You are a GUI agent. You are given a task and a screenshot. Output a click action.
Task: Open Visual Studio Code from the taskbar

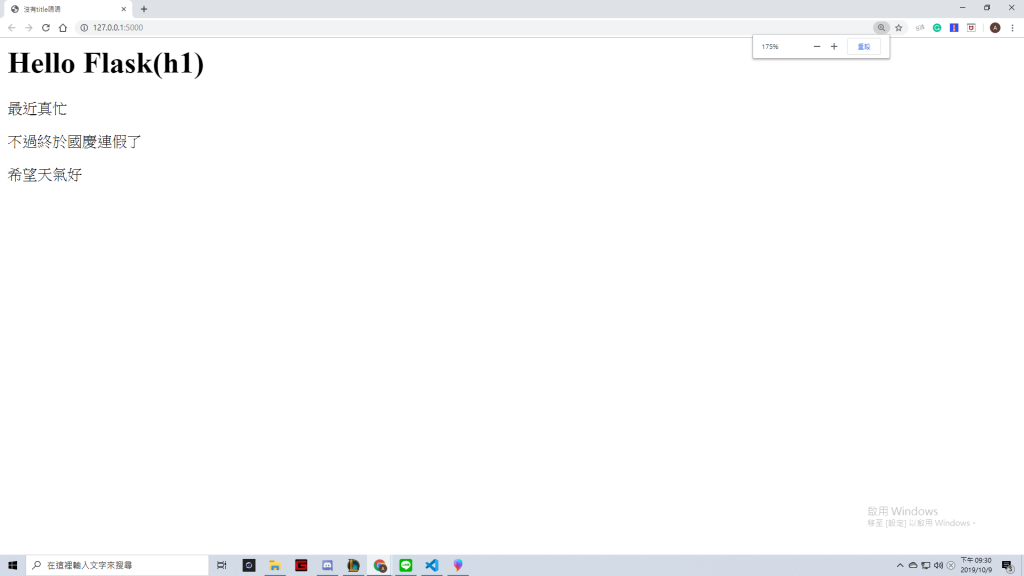coord(432,565)
